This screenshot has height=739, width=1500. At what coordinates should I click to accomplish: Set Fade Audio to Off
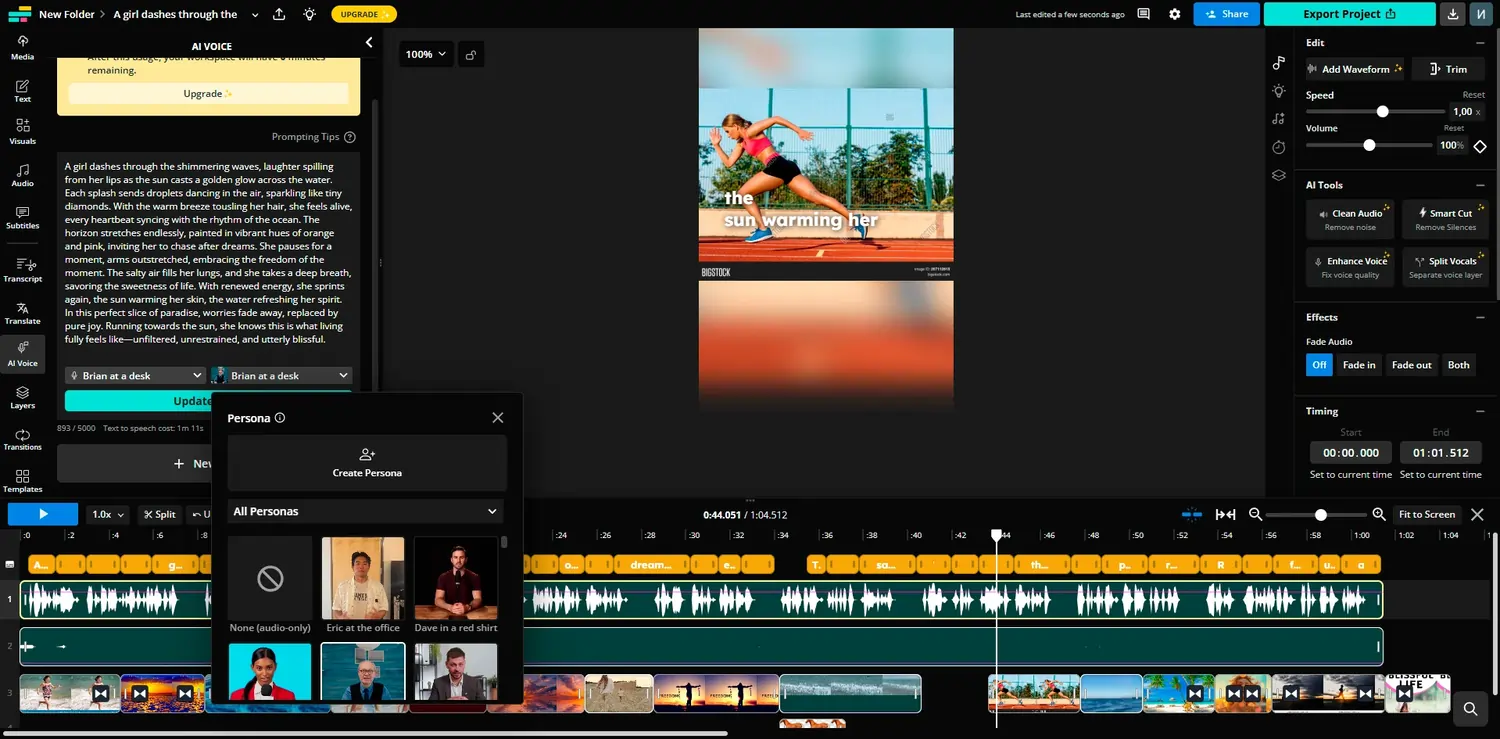click(x=1319, y=365)
